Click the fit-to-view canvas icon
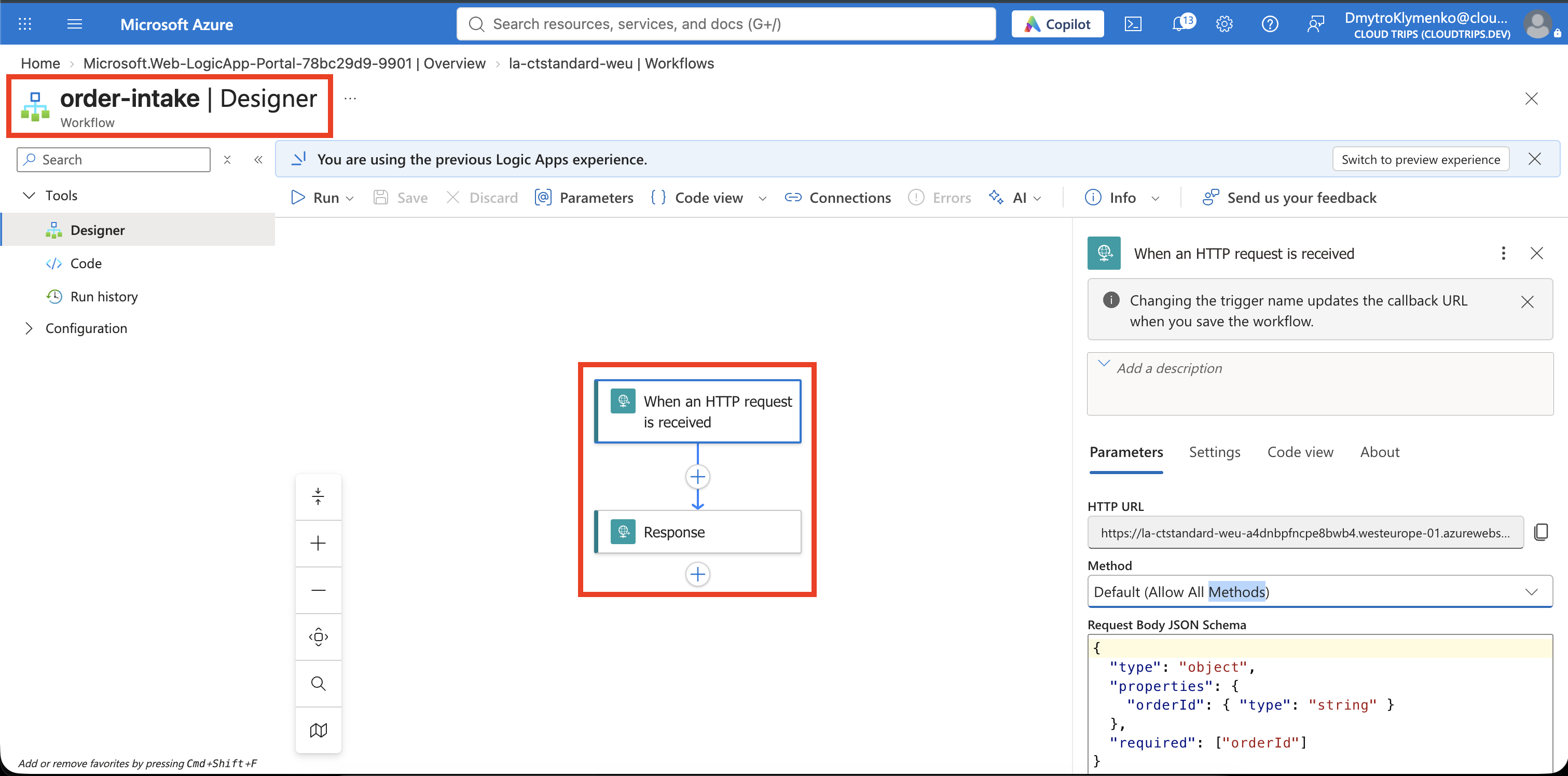Screen dimensions: 1568x776 318,636
